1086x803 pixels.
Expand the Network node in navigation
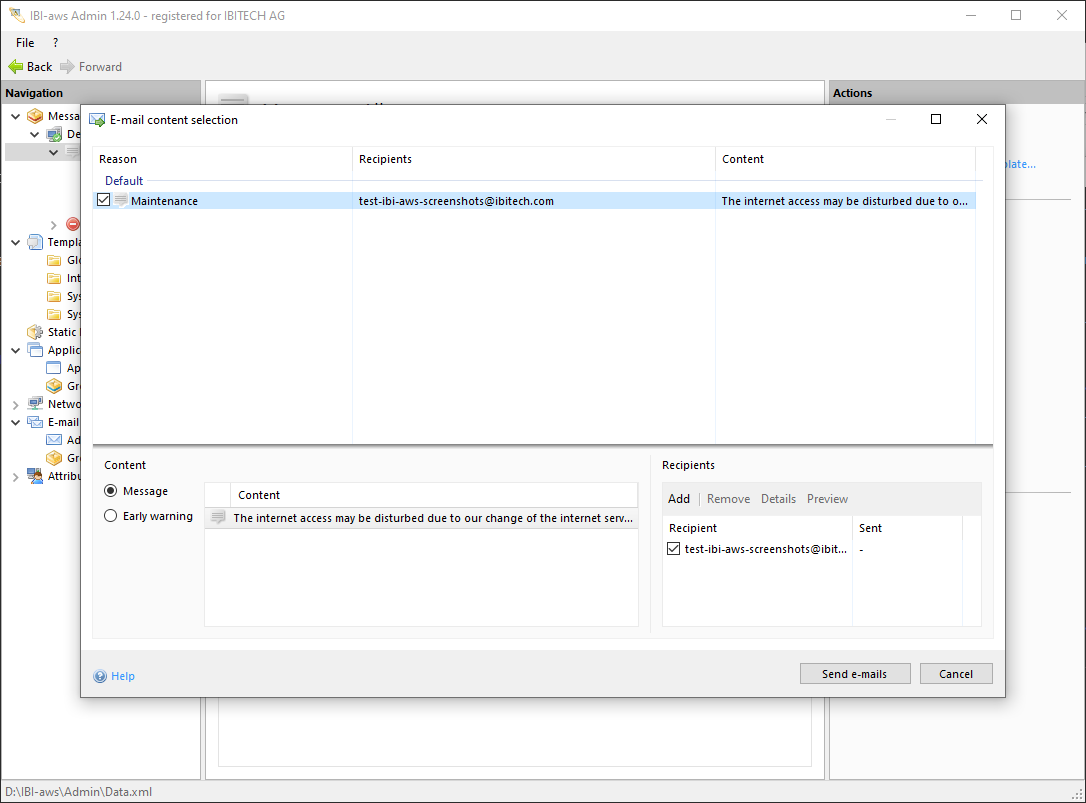point(15,404)
